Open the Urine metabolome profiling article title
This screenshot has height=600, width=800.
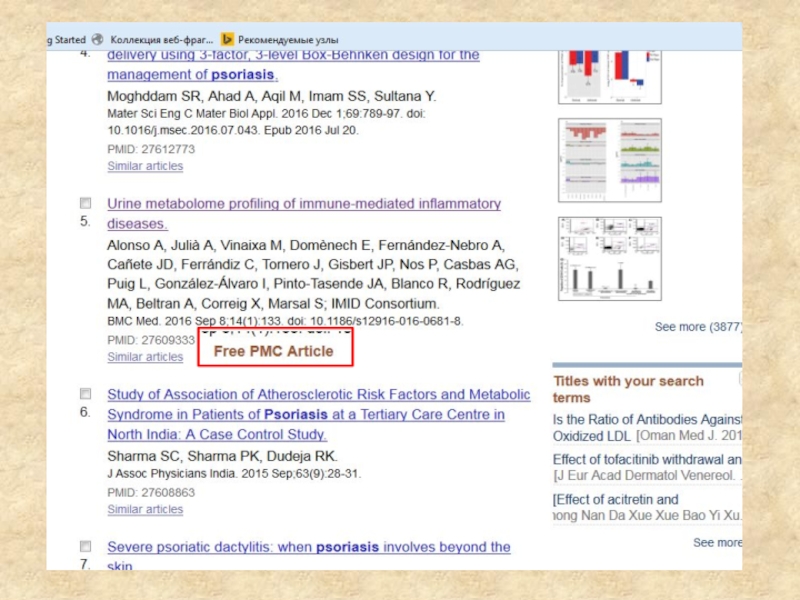pyautogui.click(x=303, y=204)
